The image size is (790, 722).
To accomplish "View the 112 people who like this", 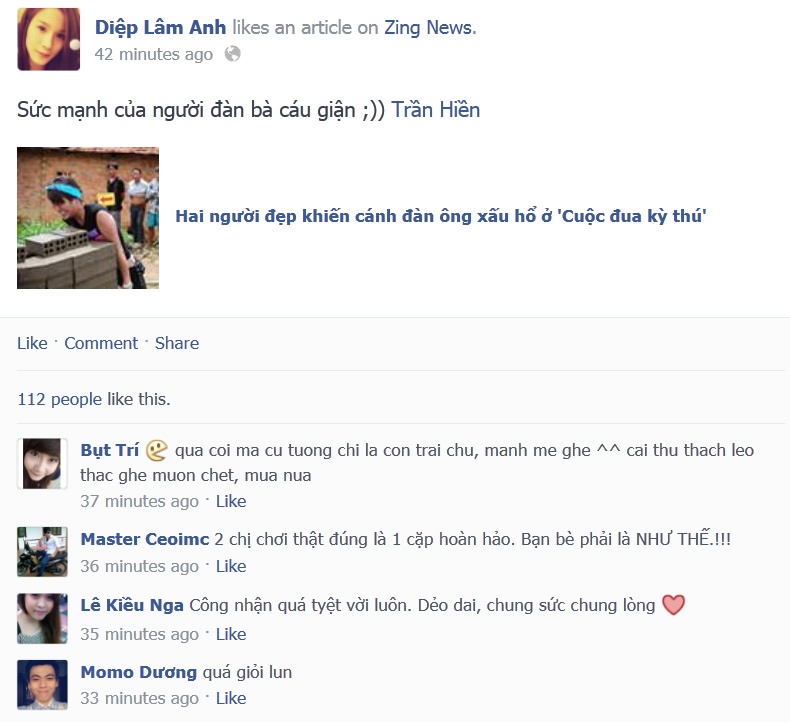I will pos(59,399).
